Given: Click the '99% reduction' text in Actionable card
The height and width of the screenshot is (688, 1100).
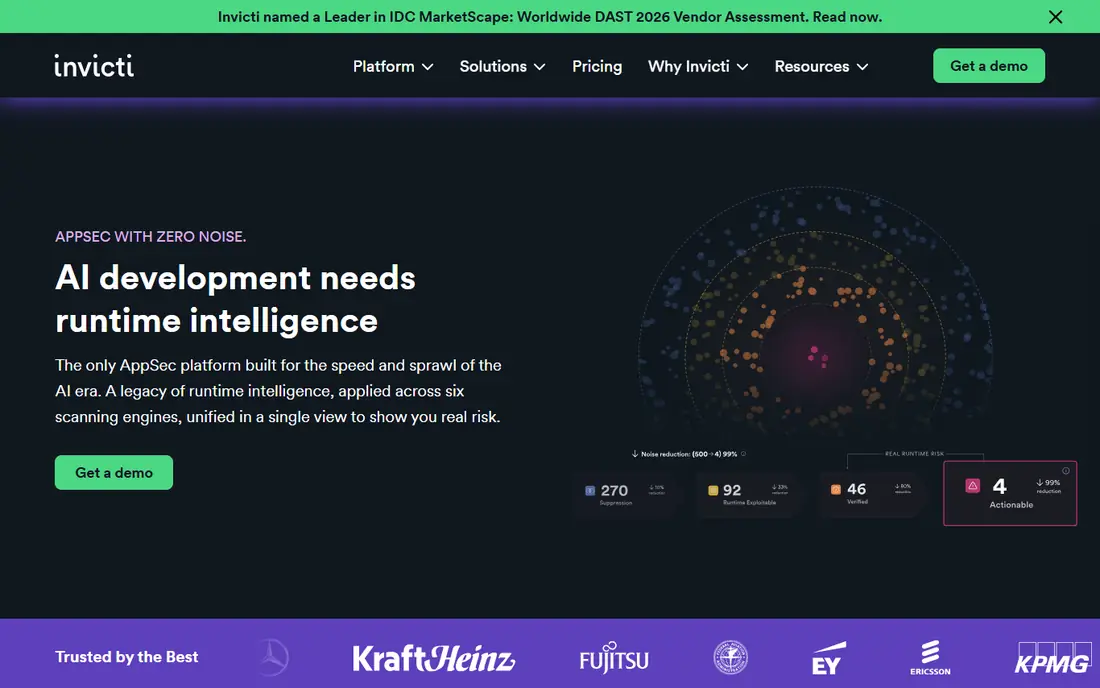Looking at the screenshot, I should click(1048, 486).
